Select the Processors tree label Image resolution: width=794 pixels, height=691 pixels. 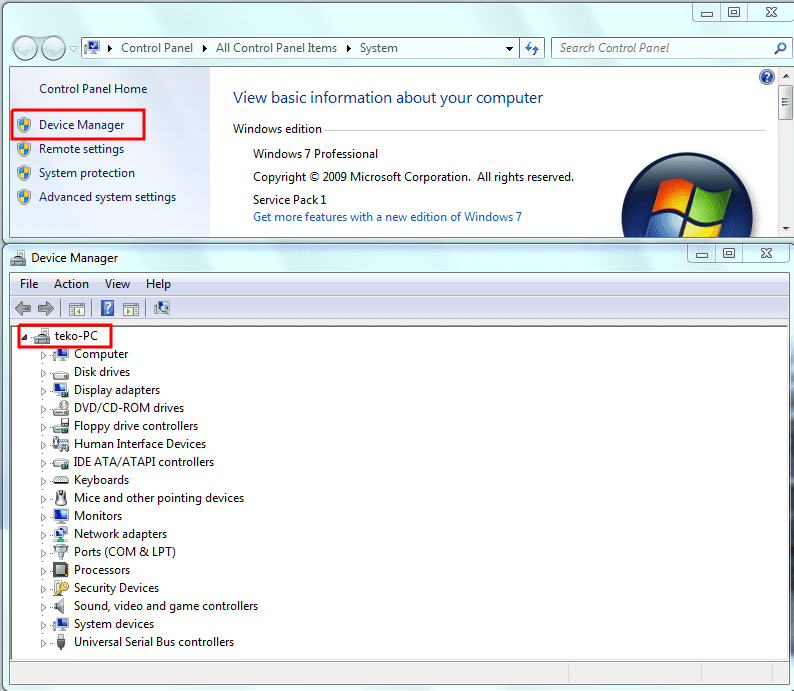point(102,570)
